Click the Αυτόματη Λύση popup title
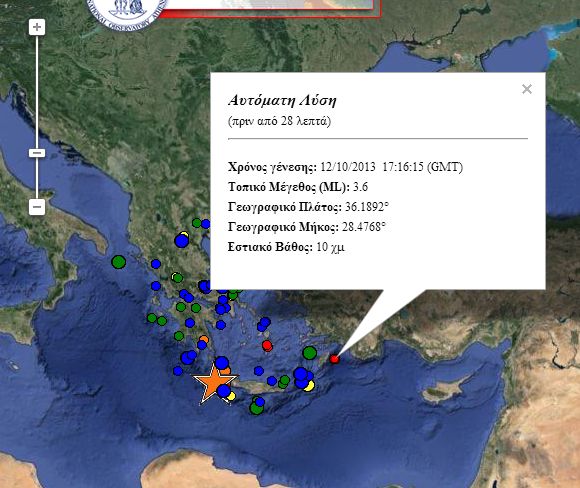The width and height of the screenshot is (580, 488). click(282, 100)
